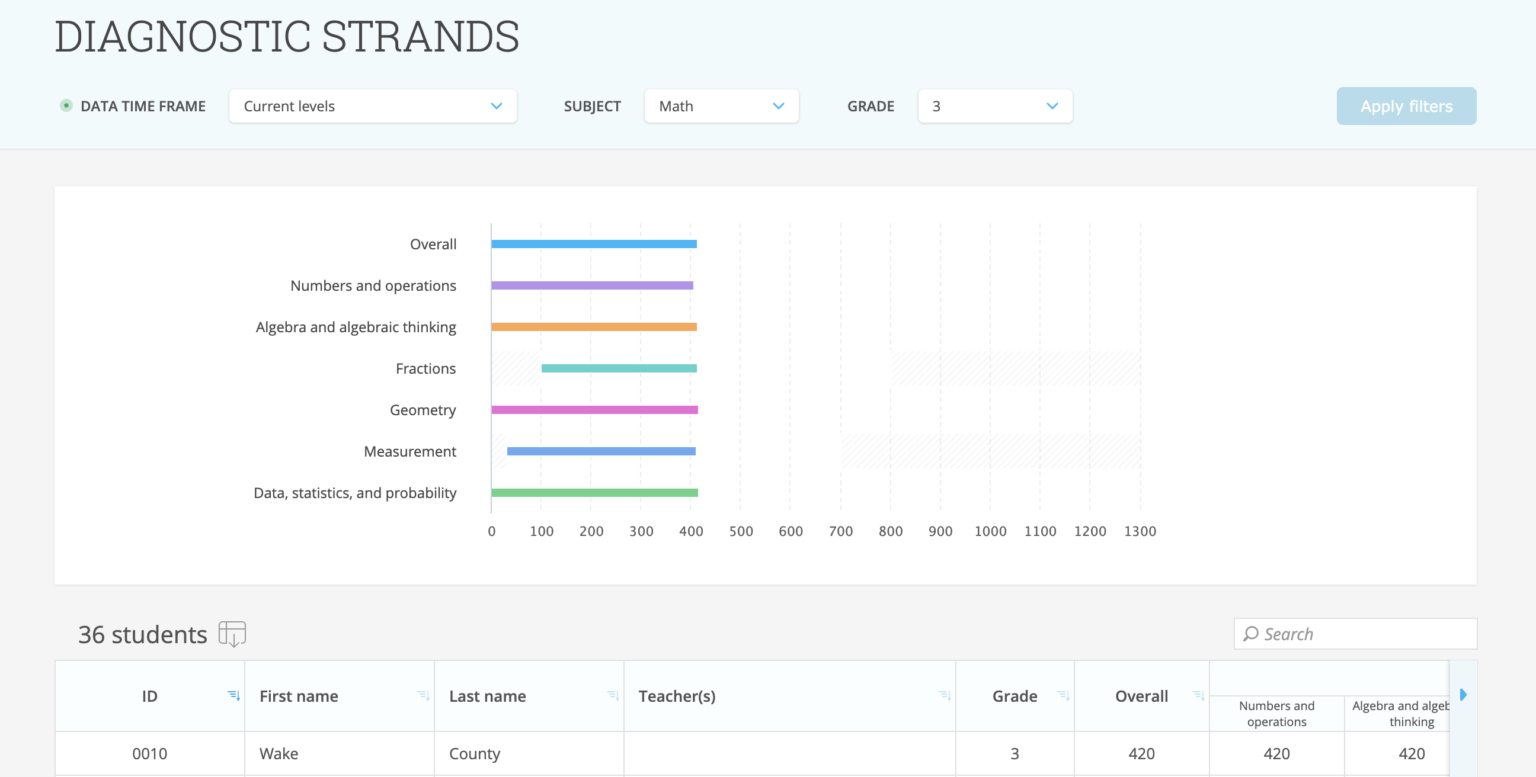This screenshot has height=777, width=1536.
Task: Click the Measurement bar in the chart
Action: [600, 451]
